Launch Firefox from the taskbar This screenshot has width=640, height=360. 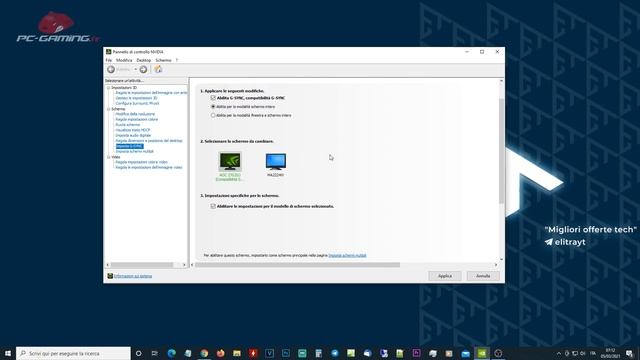220,353
